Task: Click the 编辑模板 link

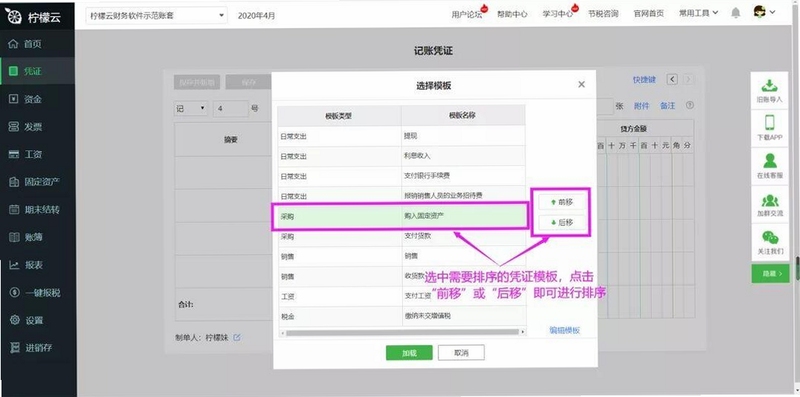Action: point(564,330)
